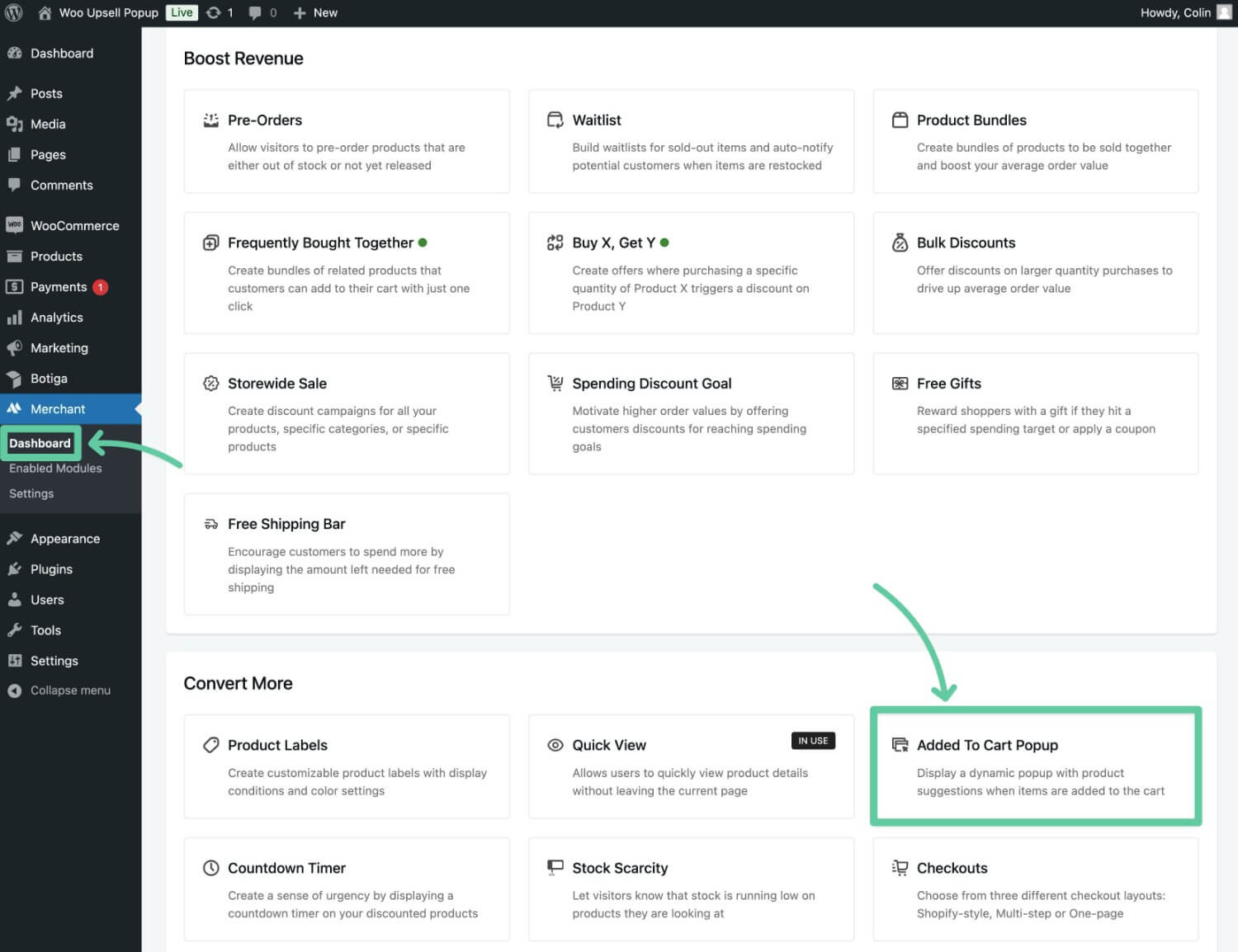Open the Product Bundles module title
The width and height of the screenshot is (1238, 952).
(x=971, y=120)
